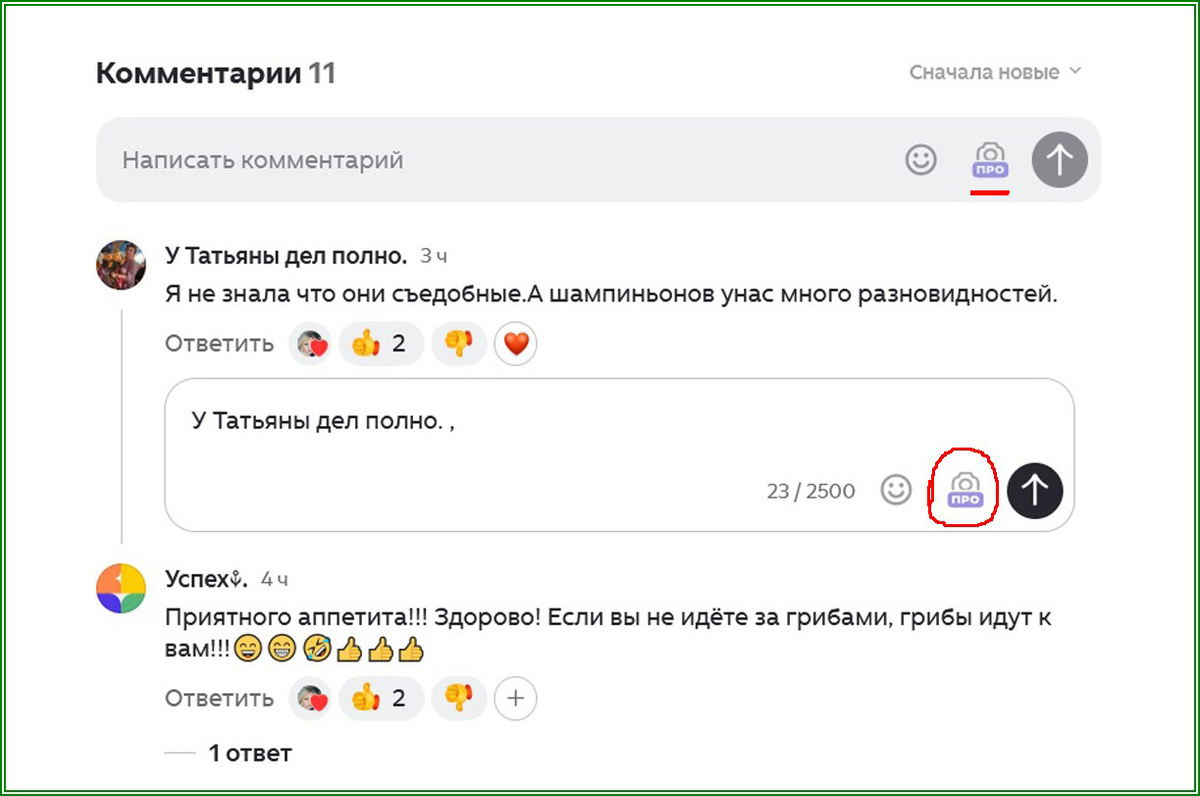This screenshot has width=1200, height=796.
Task: Click the heart-avatar reaction on Успех's comment
Action: point(310,698)
